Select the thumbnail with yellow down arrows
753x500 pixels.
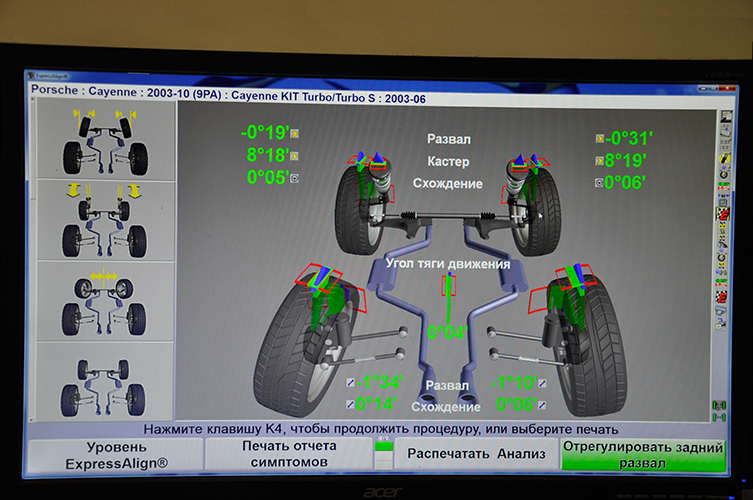coord(106,220)
